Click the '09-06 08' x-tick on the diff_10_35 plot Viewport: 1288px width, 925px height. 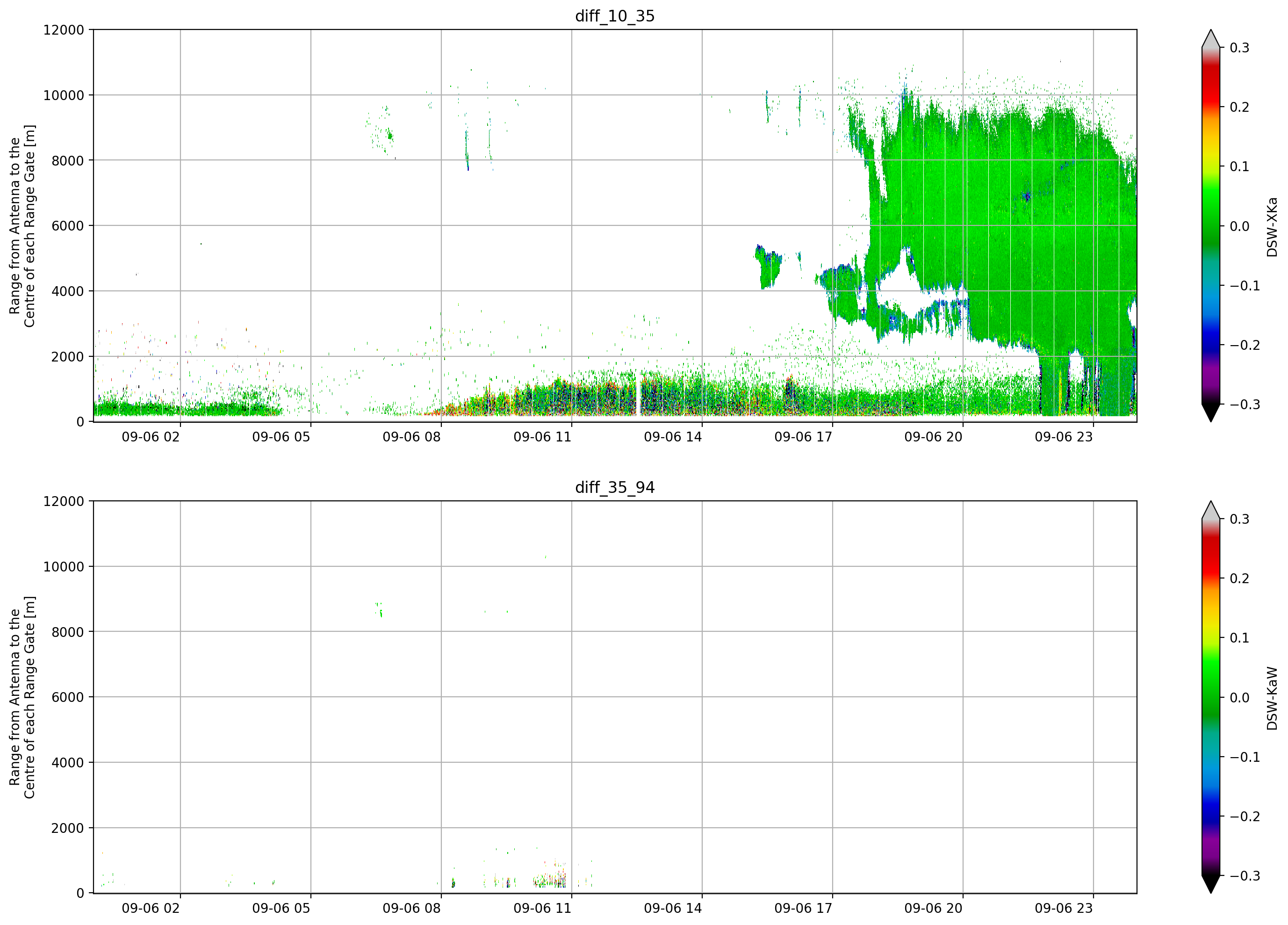tap(412, 437)
